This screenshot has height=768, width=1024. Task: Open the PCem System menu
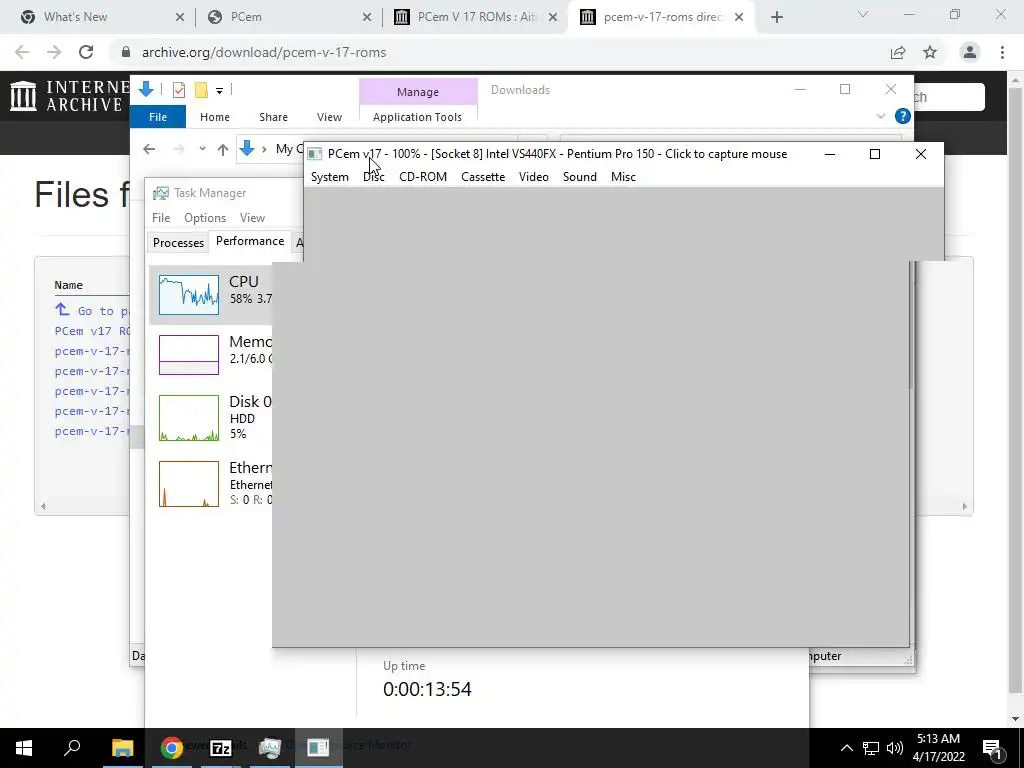coord(329,177)
